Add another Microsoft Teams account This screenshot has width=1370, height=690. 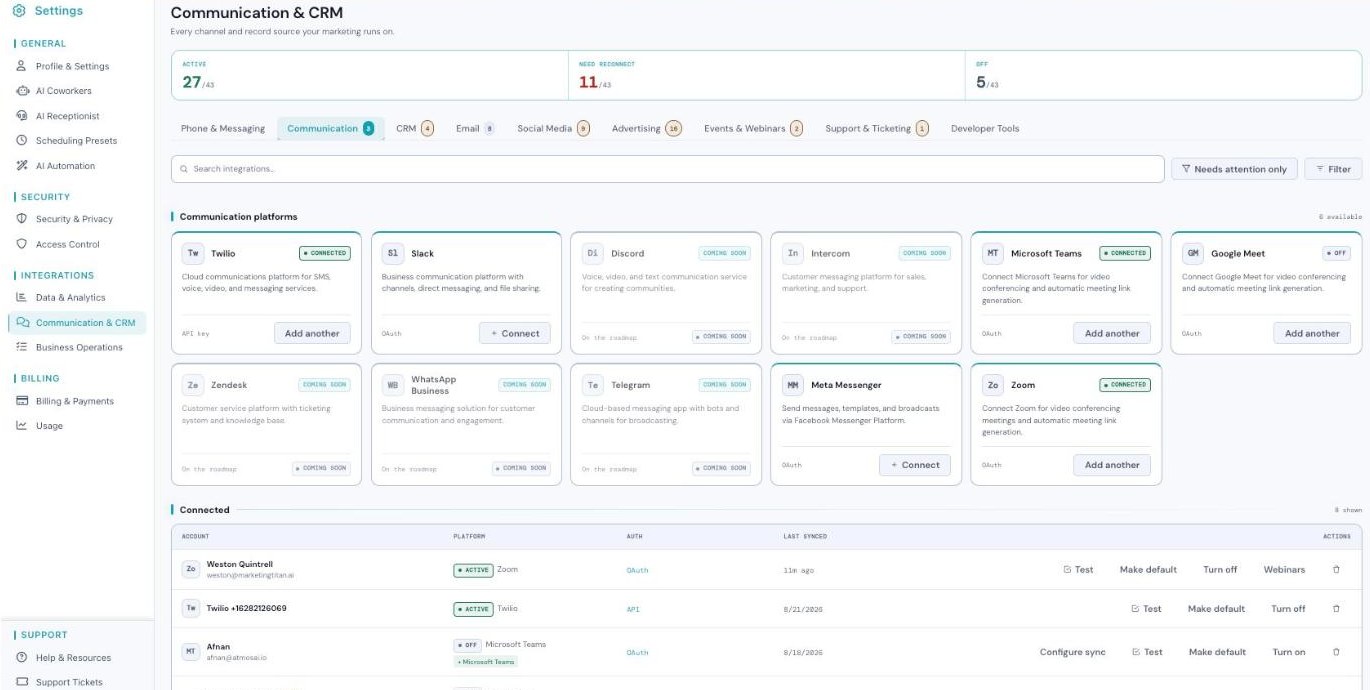[1112, 333]
